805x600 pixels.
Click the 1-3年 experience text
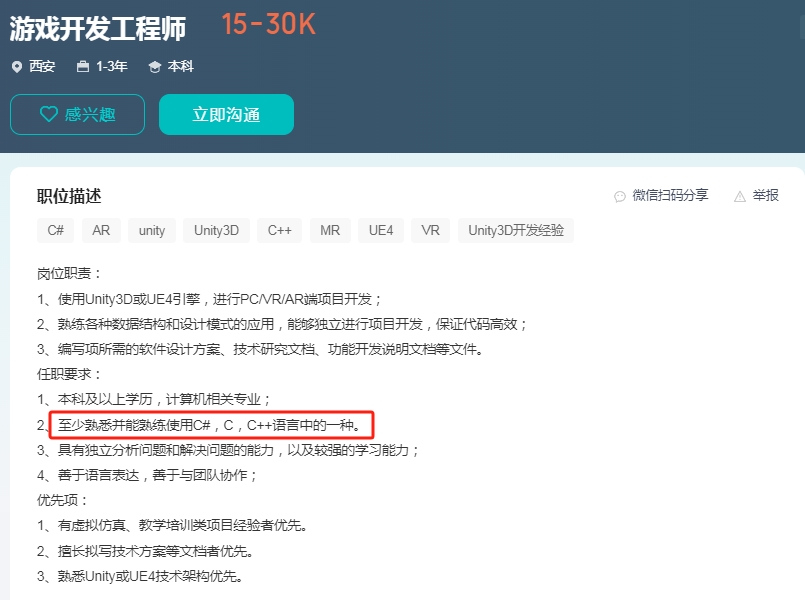pyautogui.click(x=112, y=67)
